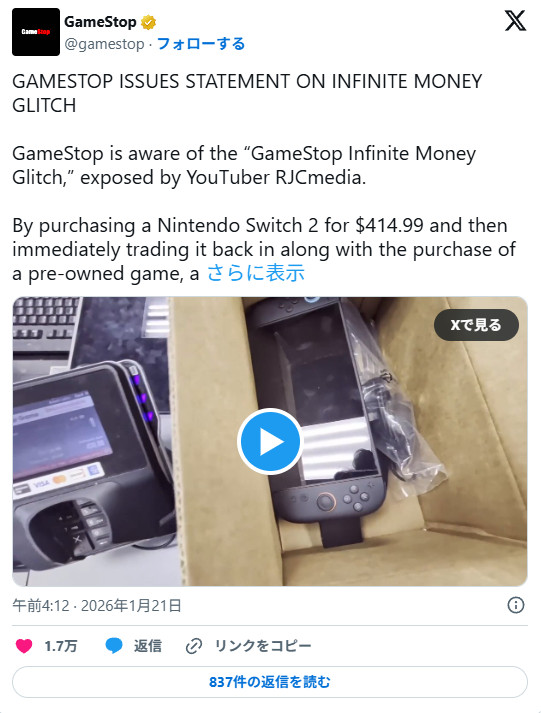The image size is (541, 713).
Task: Click the リンクをコピー label
Action: 263,646
